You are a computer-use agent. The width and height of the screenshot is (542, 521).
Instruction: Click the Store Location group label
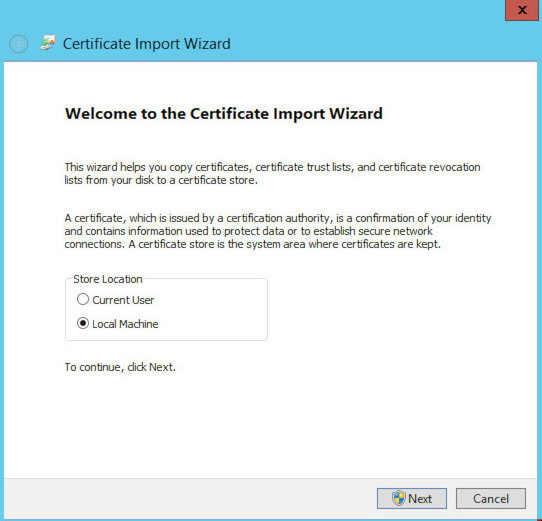point(108,279)
